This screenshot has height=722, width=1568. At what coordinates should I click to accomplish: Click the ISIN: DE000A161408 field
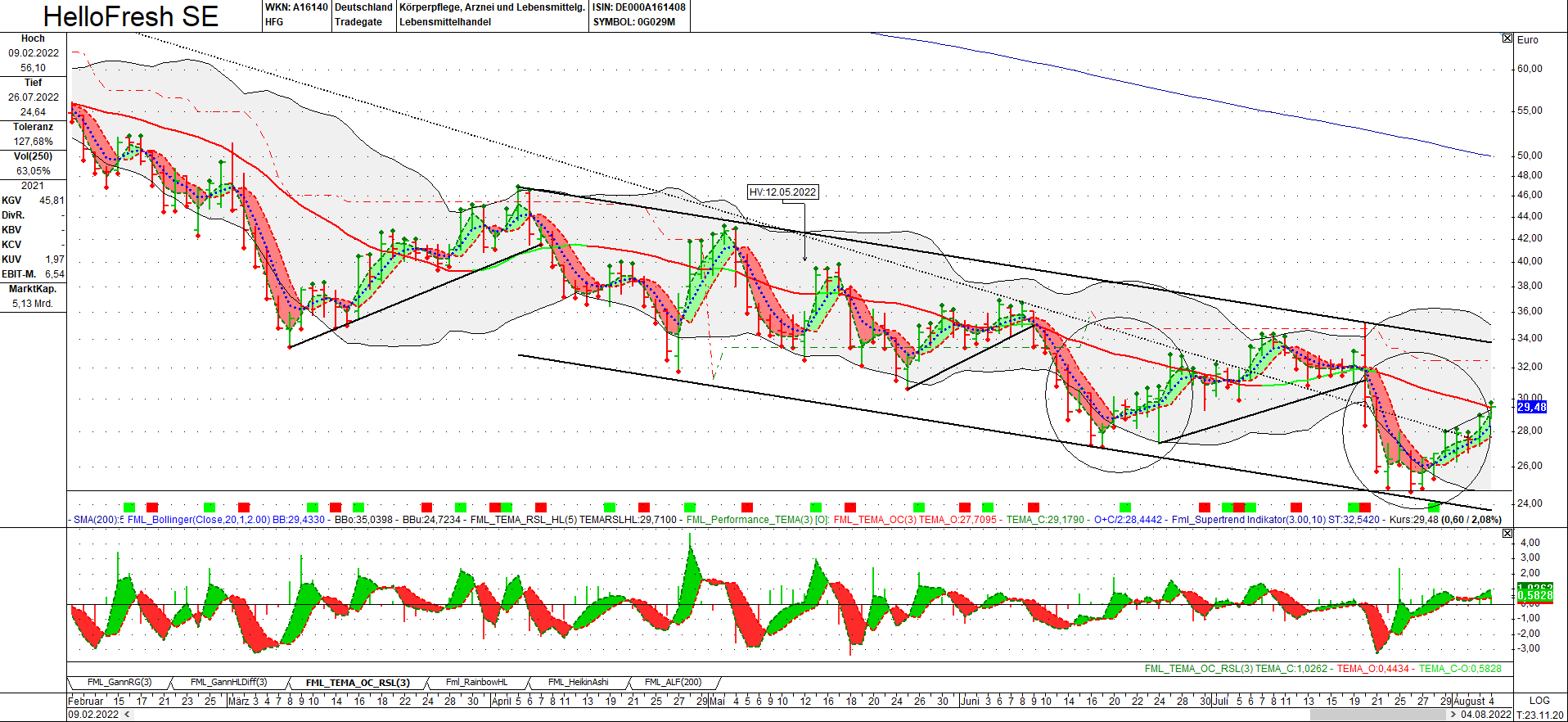[639, 7]
